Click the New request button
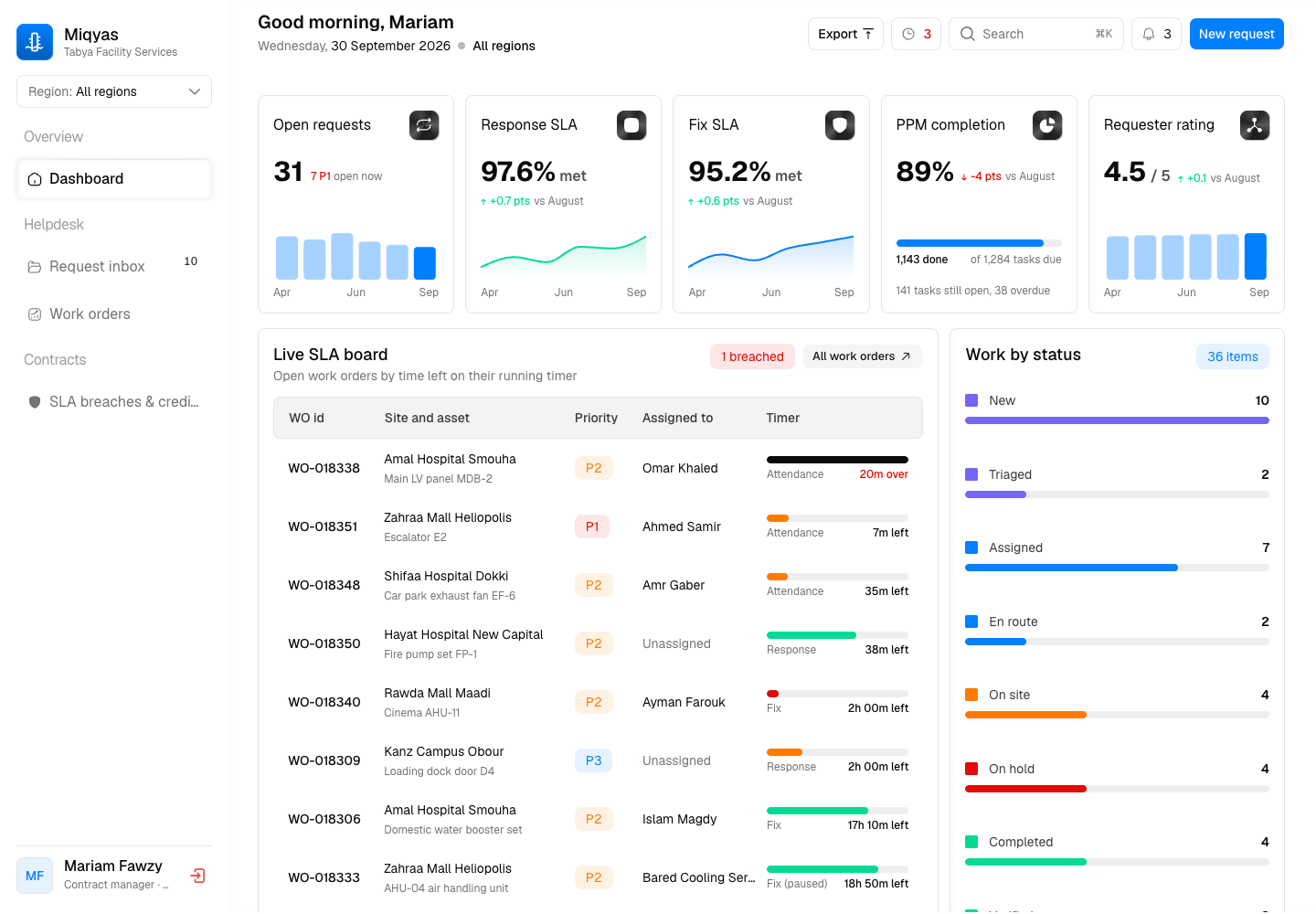This screenshot has height=914, width=1316. 1236,34
